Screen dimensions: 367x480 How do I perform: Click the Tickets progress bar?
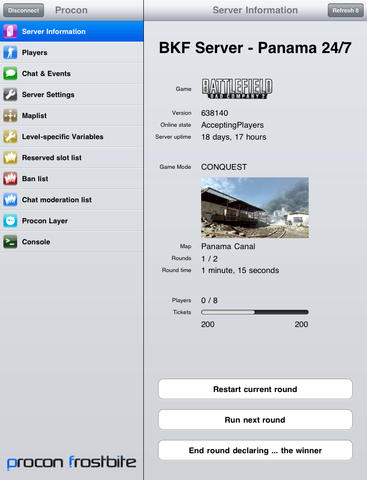coord(255,312)
